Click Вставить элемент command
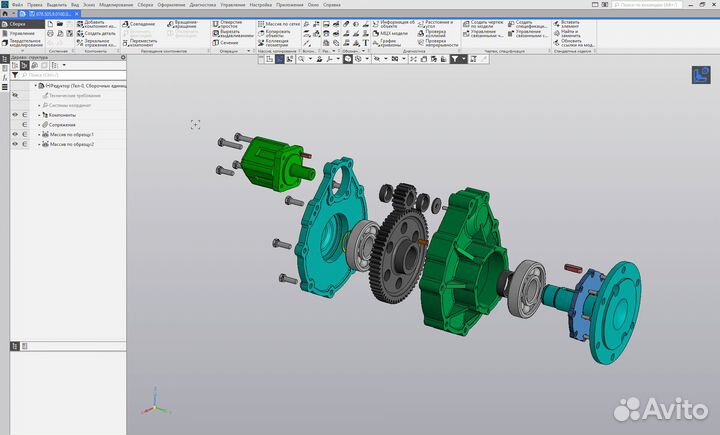The image size is (720, 435). coord(566,24)
